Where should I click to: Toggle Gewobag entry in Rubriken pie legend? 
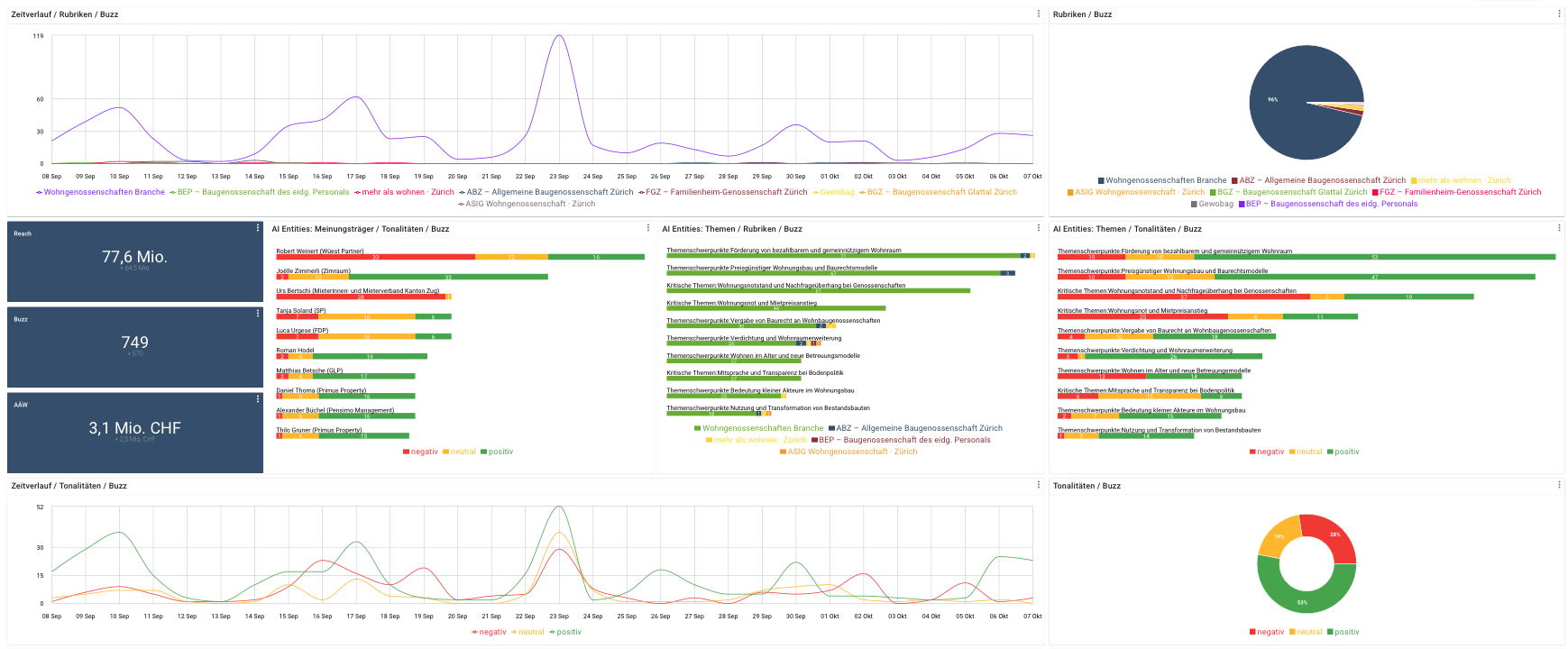pos(1212,204)
